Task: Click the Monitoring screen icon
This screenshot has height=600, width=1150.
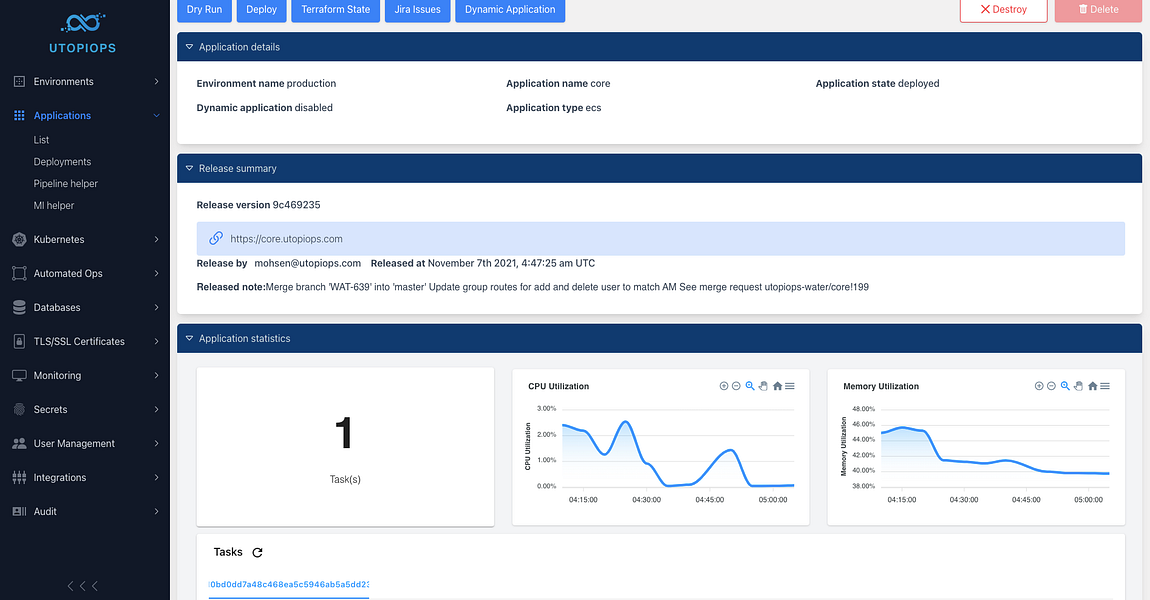Action: click(20, 375)
